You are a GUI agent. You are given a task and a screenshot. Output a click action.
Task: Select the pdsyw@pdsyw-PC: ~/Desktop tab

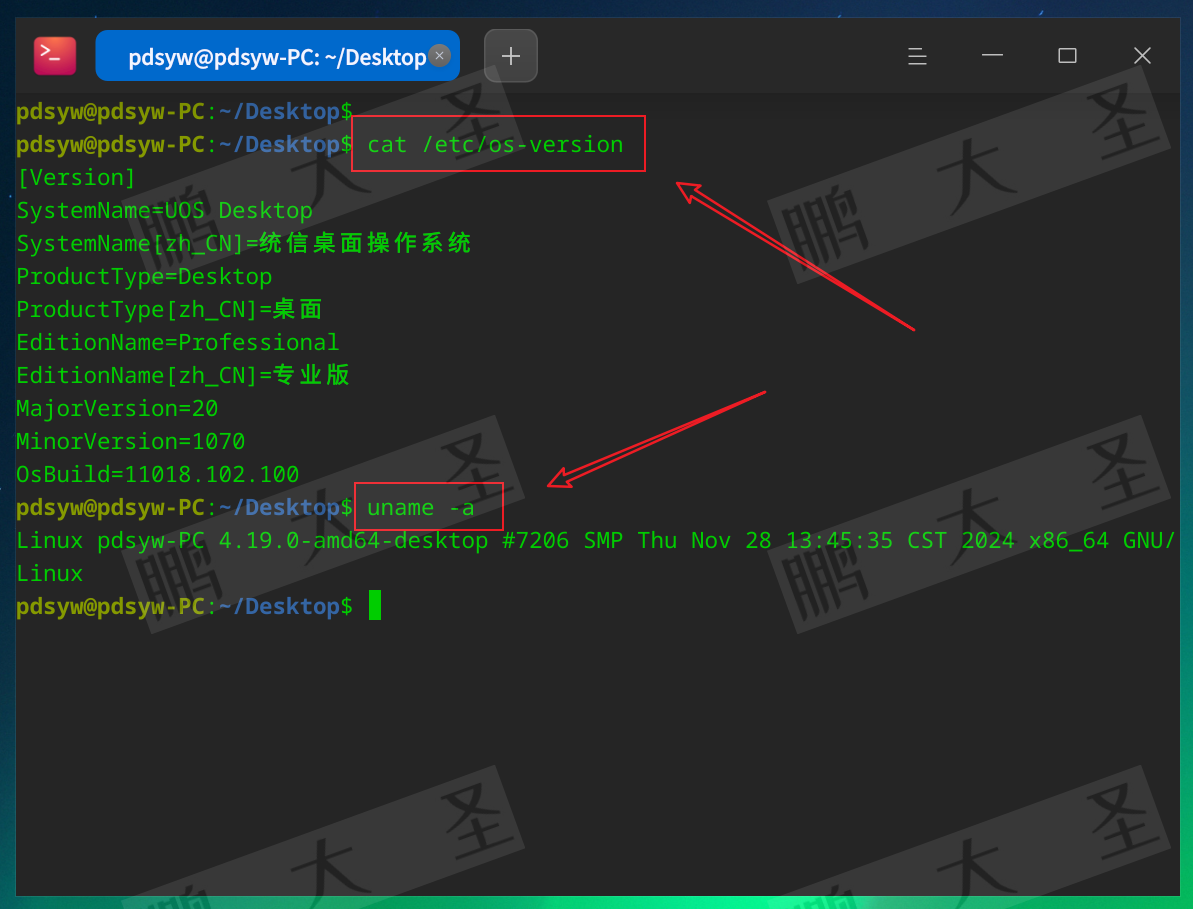tap(277, 56)
